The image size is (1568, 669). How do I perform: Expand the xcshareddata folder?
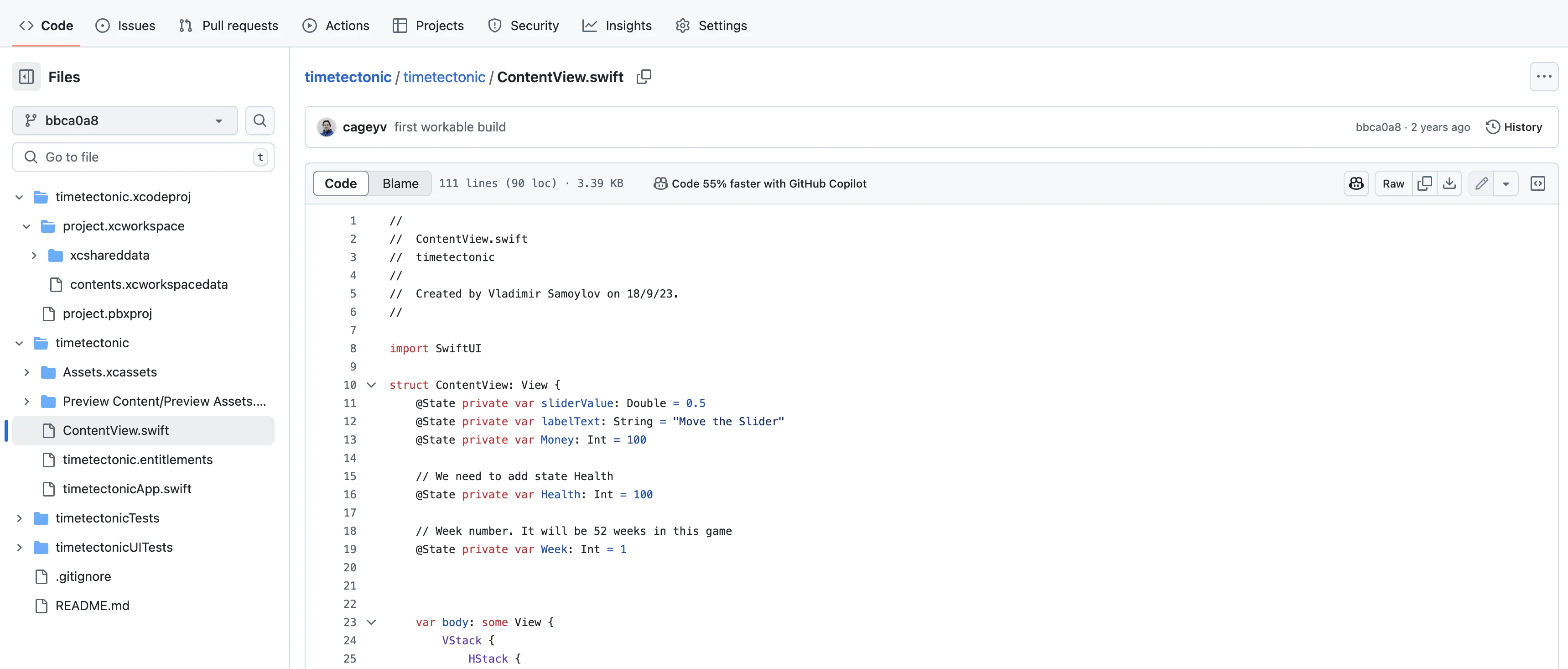tap(34, 255)
